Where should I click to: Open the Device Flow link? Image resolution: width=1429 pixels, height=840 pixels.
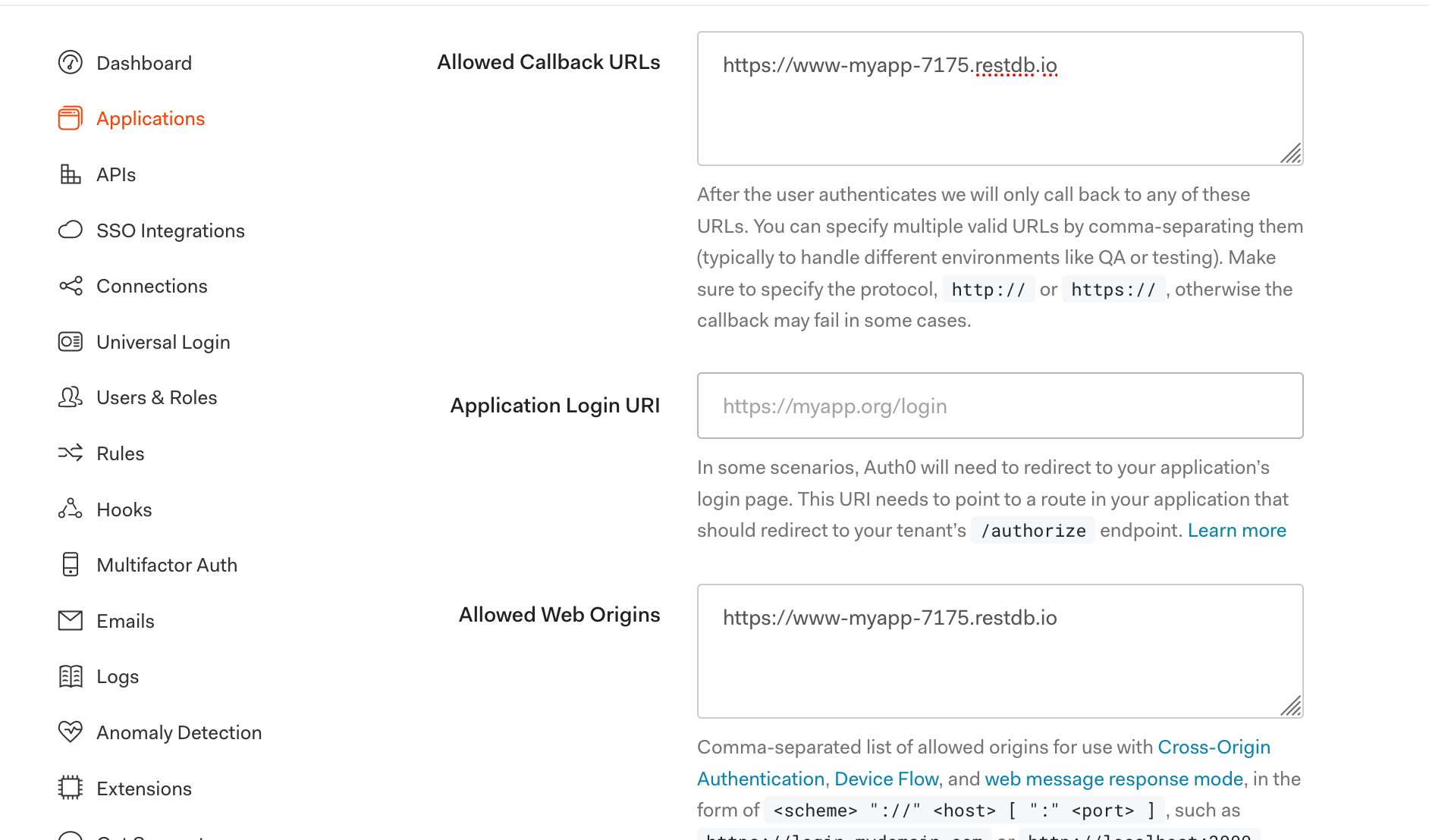(886, 779)
